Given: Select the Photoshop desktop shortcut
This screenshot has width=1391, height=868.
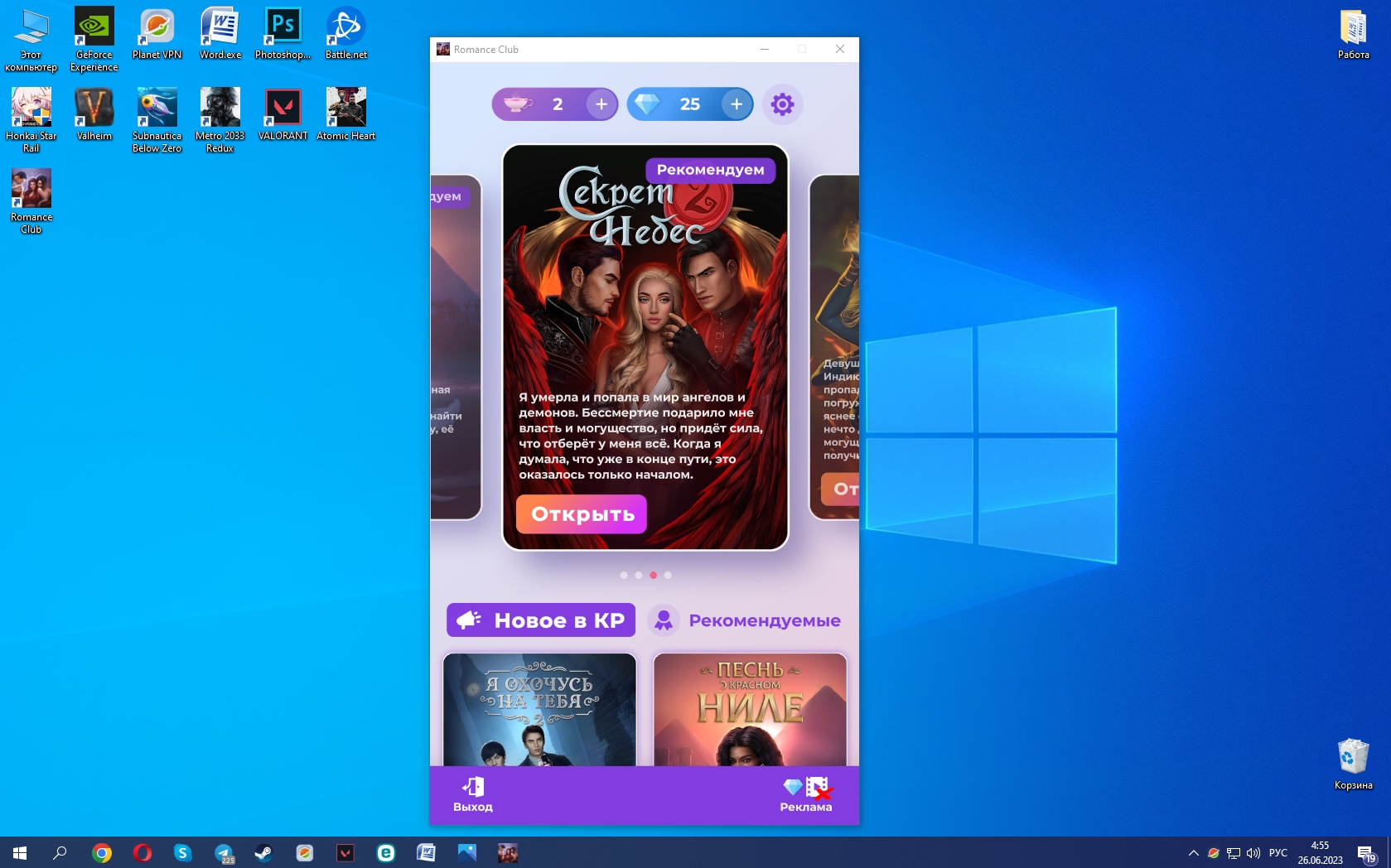Looking at the screenshot, I should tap(283, 34).
